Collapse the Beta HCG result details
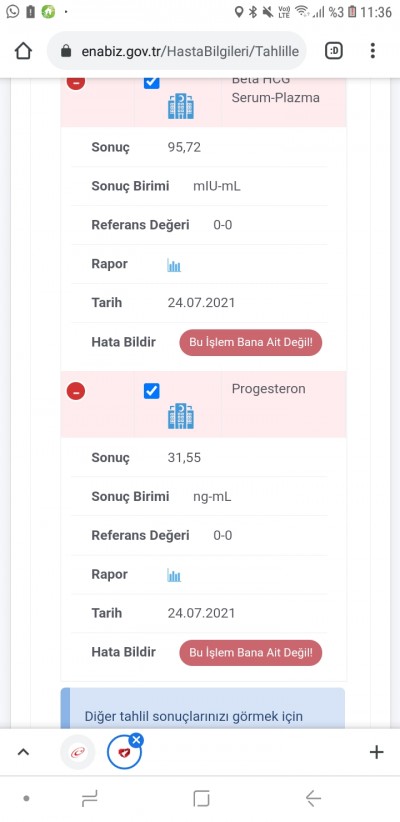The width and height of the screenshot is (400, 822). (x=76, y=83)
